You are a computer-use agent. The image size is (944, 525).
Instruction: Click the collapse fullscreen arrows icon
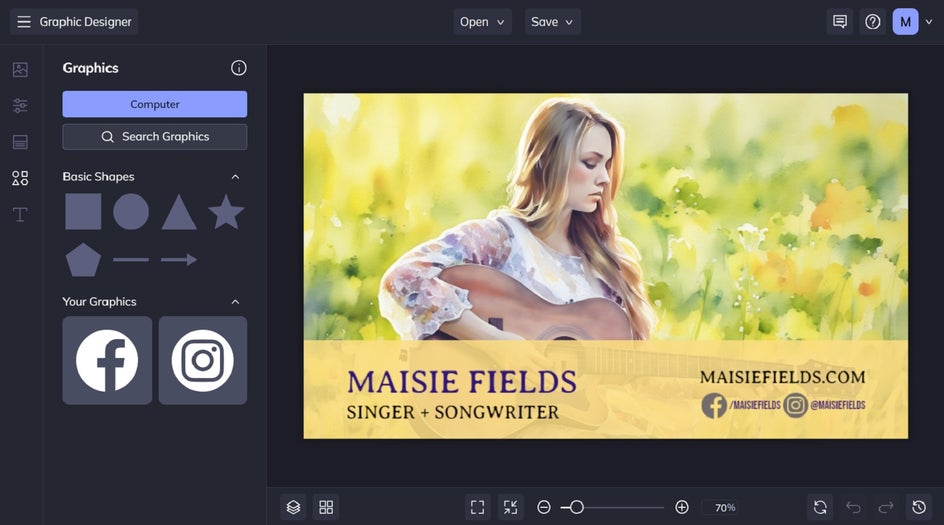pos(511,507)
